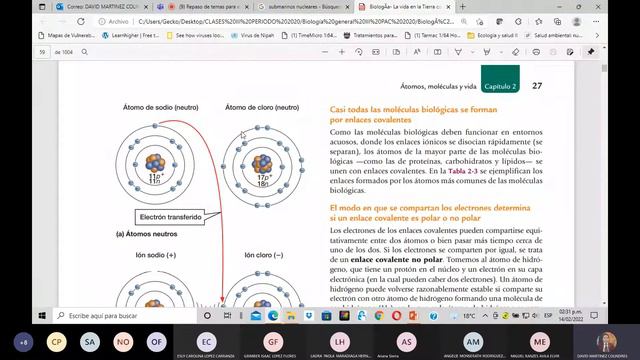Viewport: 640px width, 360px height.
Task: Select the Erase tool
Action: point(516,52)
